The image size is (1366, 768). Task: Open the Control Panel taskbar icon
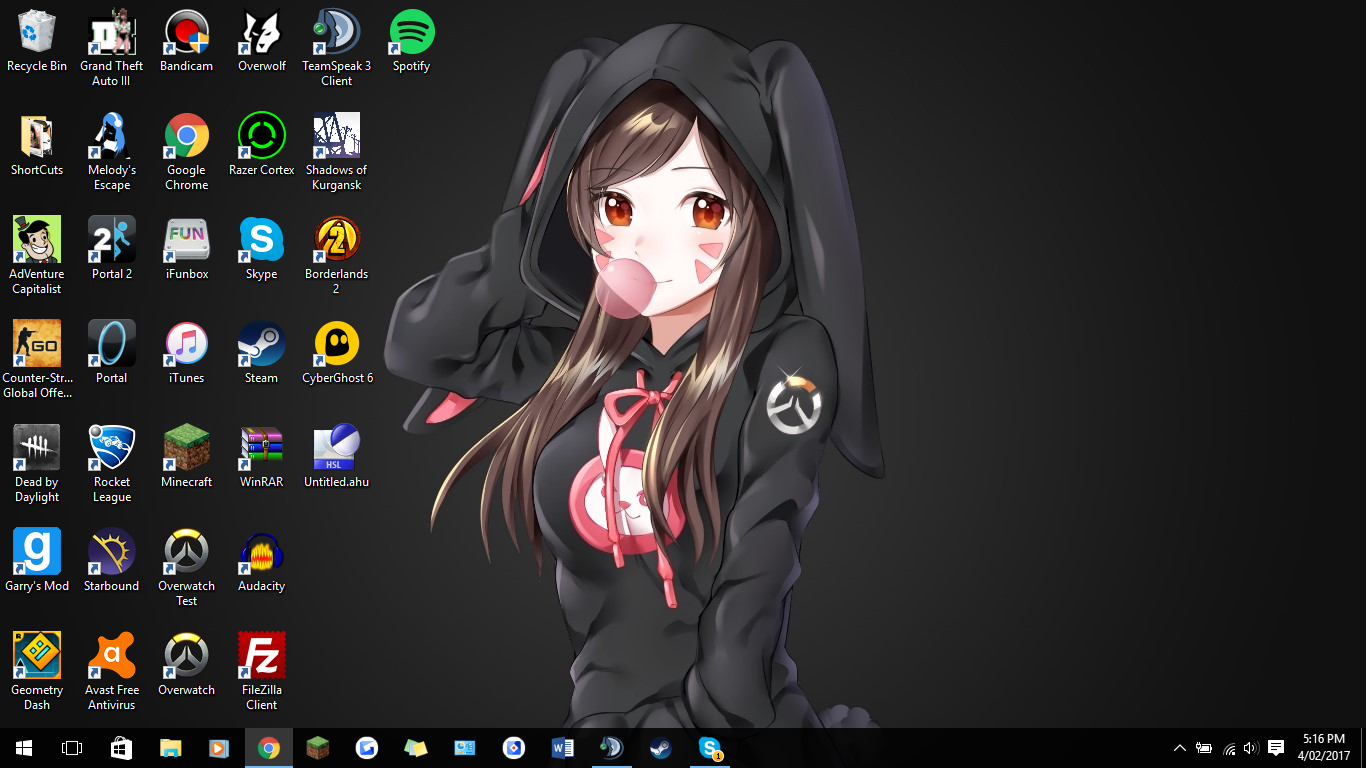464,748
